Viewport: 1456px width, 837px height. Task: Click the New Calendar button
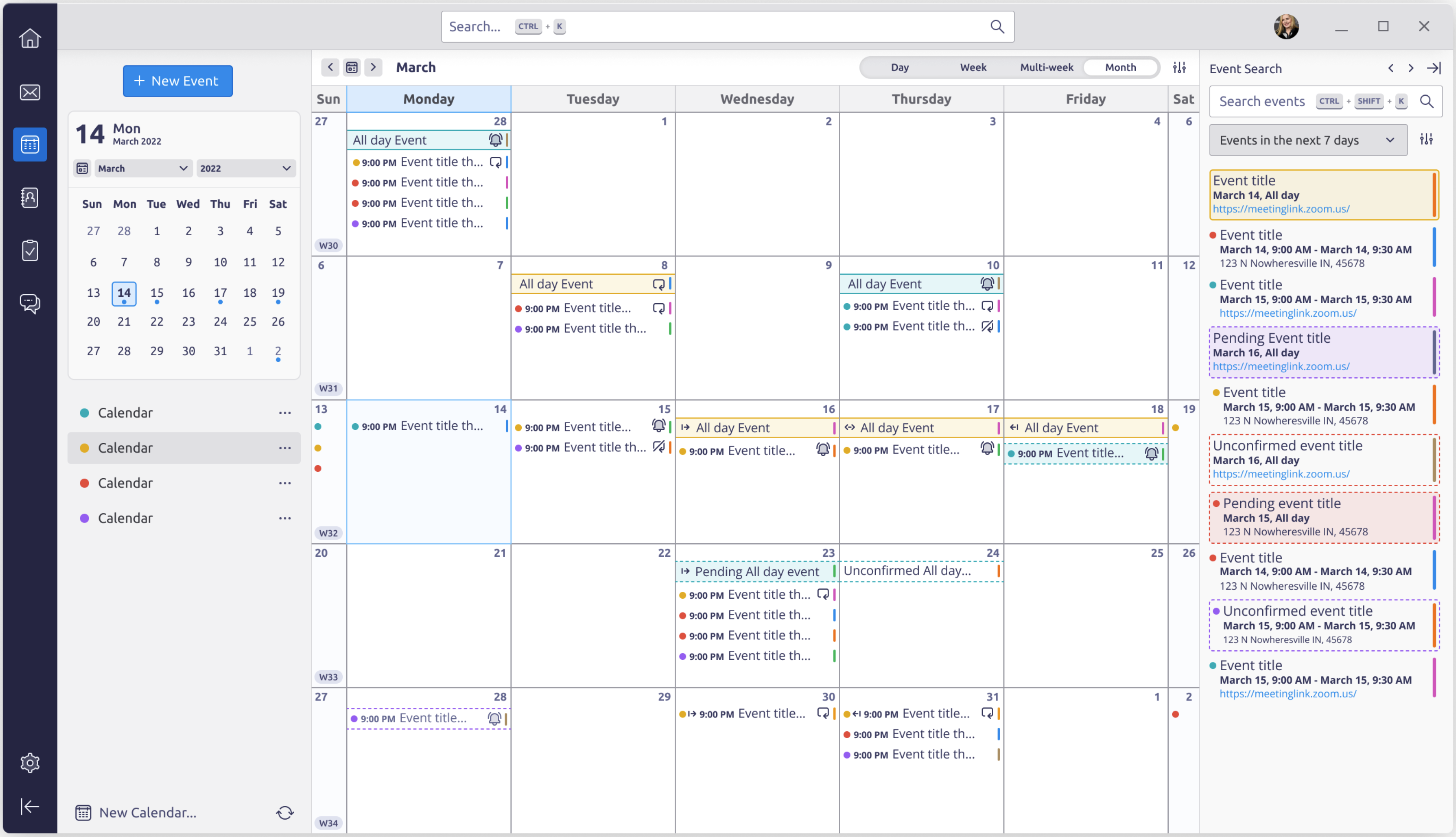[x=147, y=812]
